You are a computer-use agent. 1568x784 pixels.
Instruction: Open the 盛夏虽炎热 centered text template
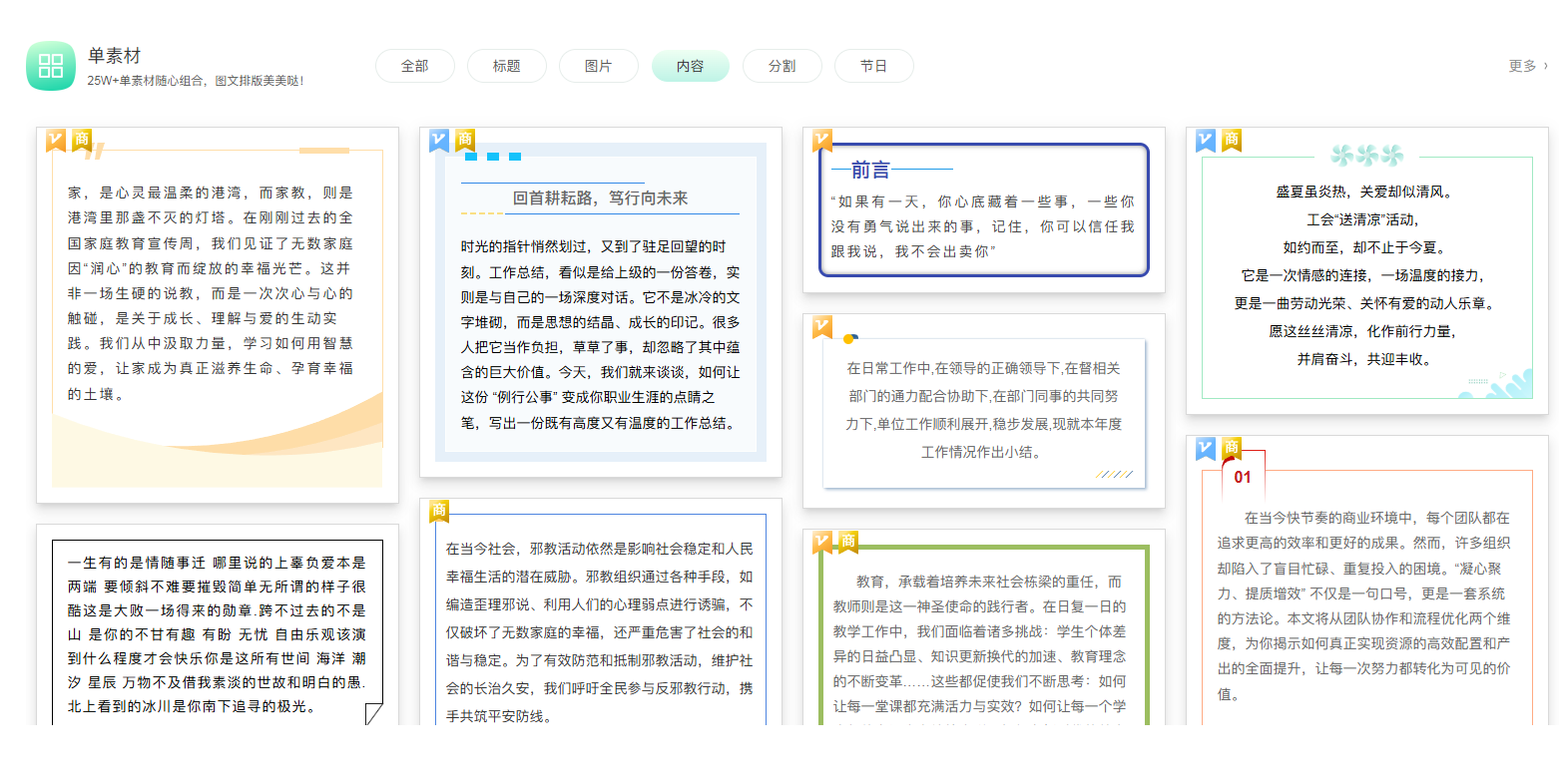1367,271
